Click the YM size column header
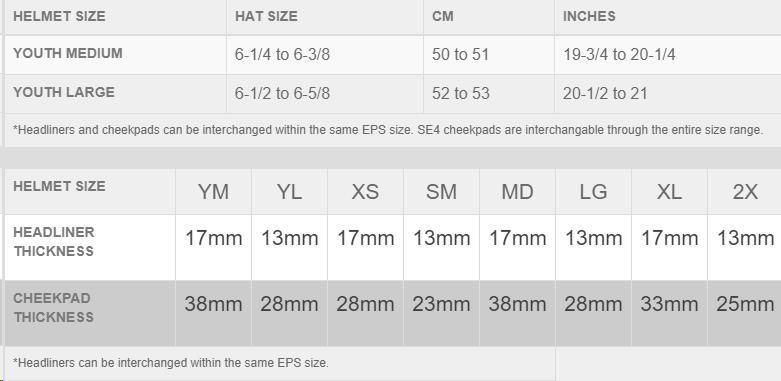 pos(213,192)
